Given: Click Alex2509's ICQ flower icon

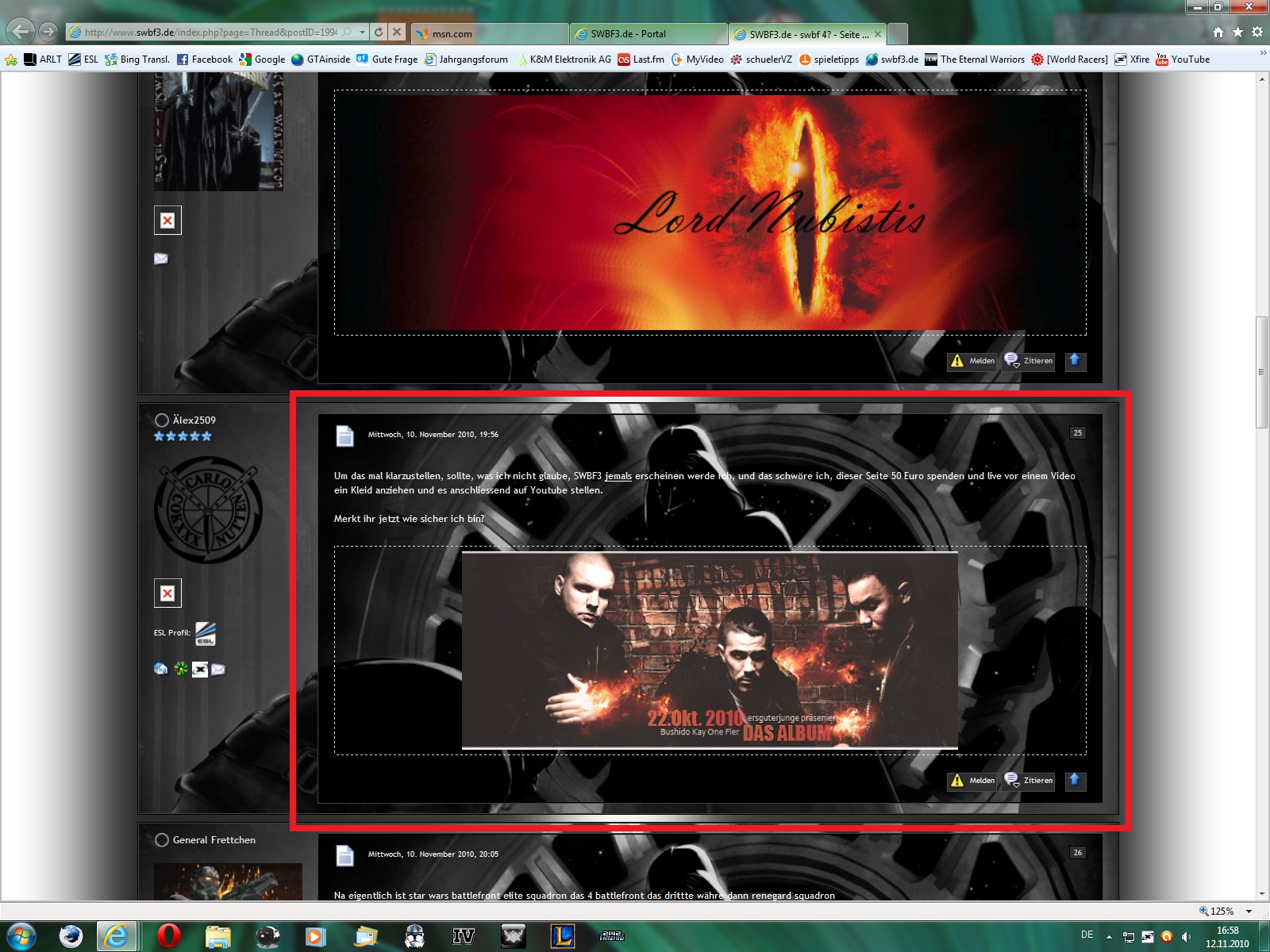Looking at the screenshot, I should tap(181, 669).
